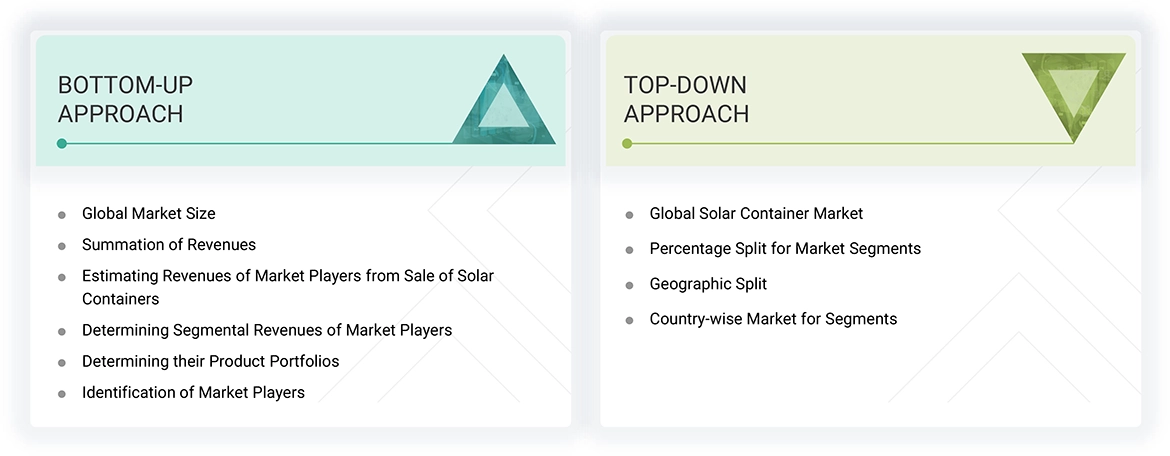Click the Global Market Size text
Viewport: 1170px width, 456px height.
pyautogui.click(x=148, y=213)
